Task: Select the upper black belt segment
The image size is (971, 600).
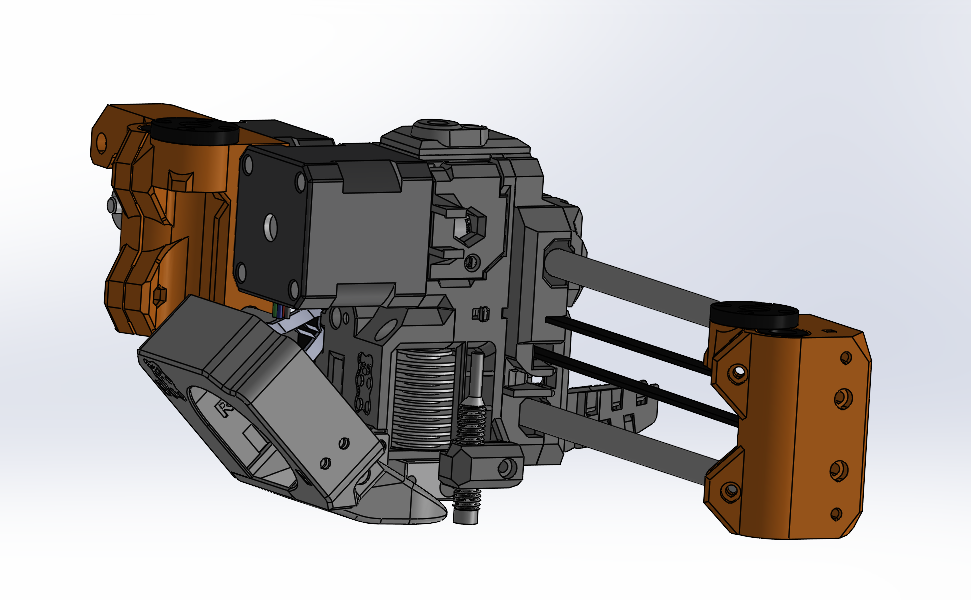Action: [x=629, y=344]
